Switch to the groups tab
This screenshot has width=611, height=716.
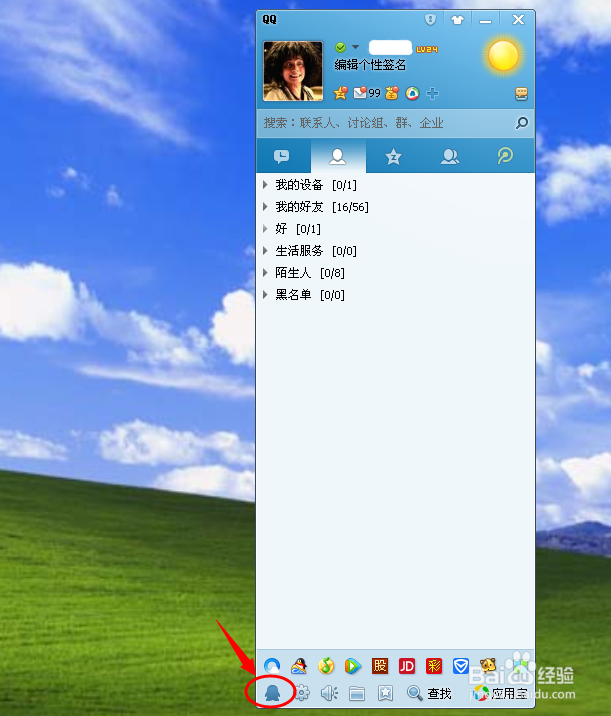click(449, 157)
